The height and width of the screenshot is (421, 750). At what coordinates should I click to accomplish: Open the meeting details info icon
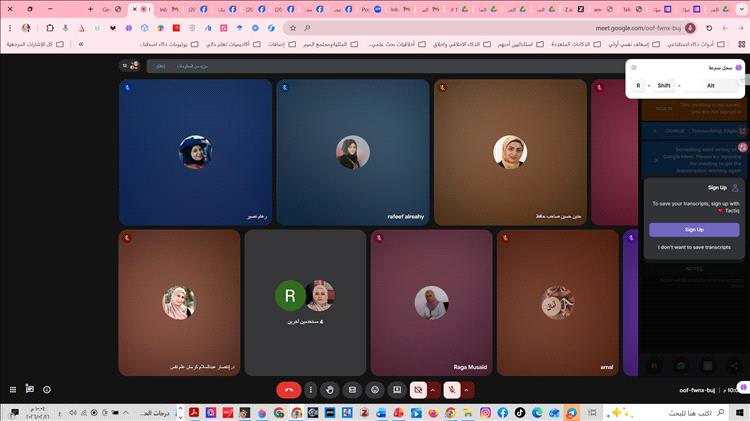click(x=47, y=389)
